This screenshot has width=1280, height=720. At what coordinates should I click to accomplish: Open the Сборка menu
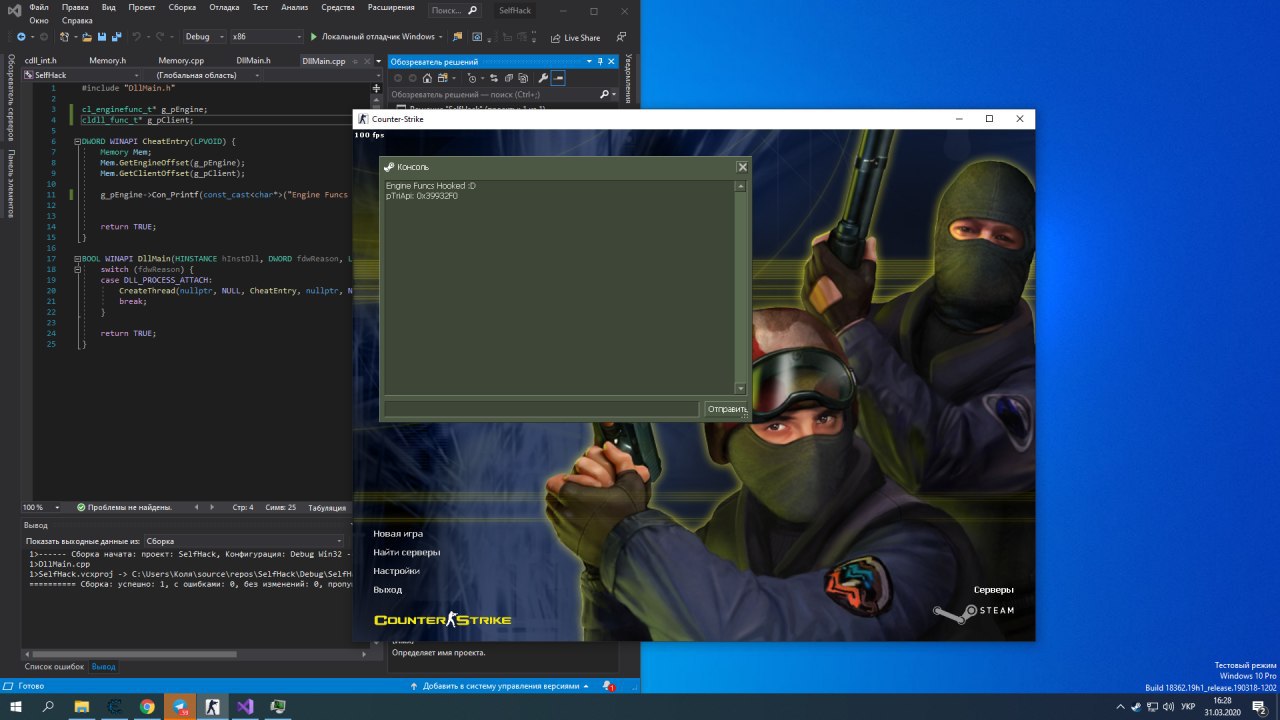(182, 7)
